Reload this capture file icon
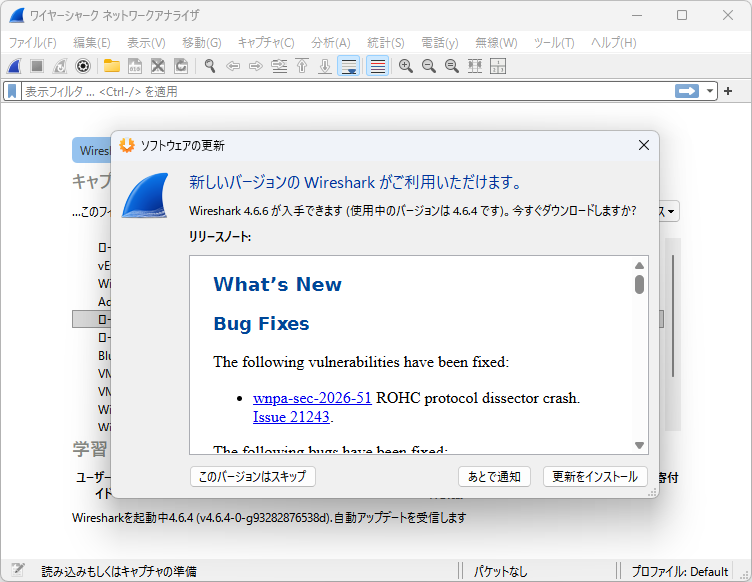Screen dimensions: 752x582 coord(181,66)
